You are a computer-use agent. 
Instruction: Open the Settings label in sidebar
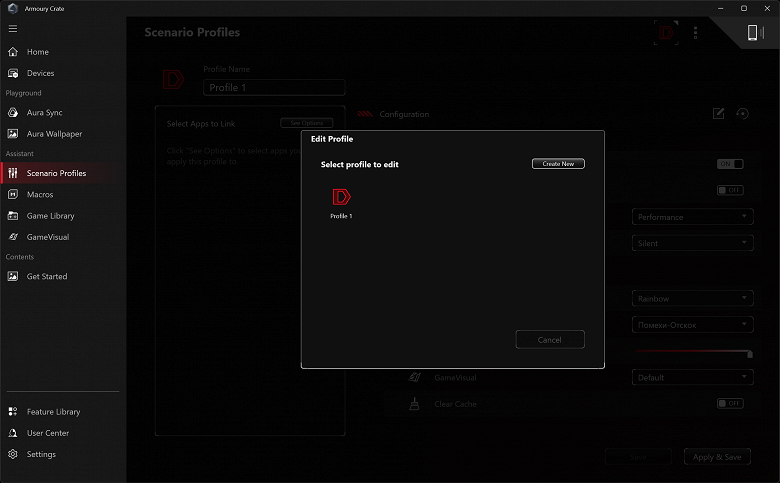pos(41,454)
